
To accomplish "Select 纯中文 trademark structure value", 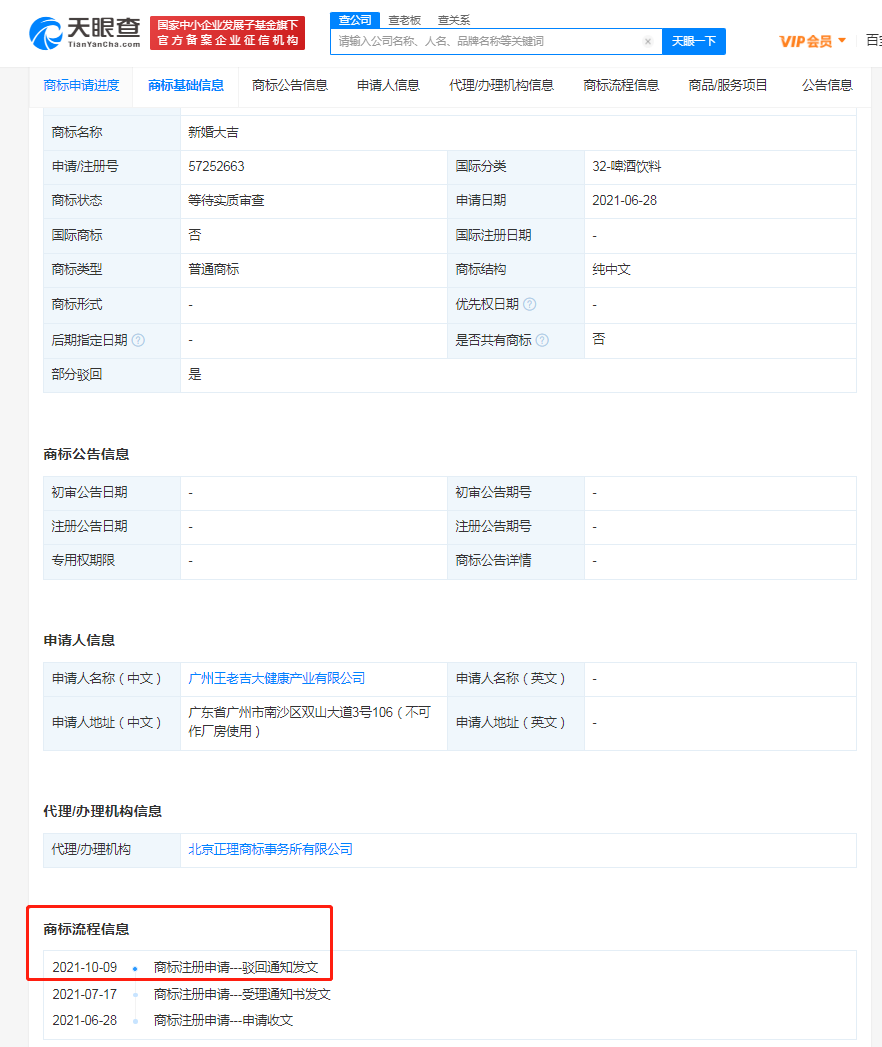I will pos(612,270).
